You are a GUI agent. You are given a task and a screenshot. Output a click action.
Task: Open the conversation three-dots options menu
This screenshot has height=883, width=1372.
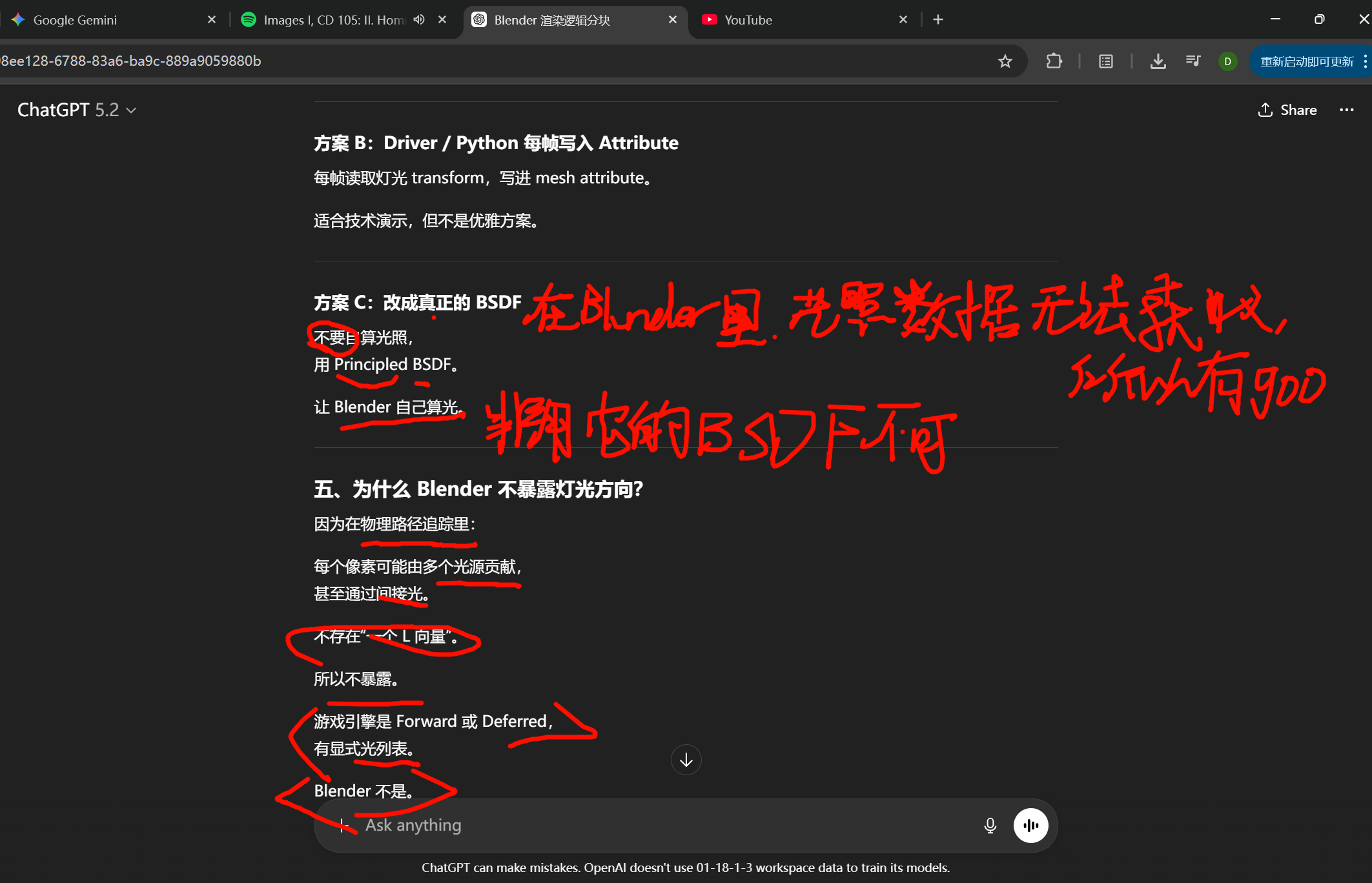[1346, 110]
